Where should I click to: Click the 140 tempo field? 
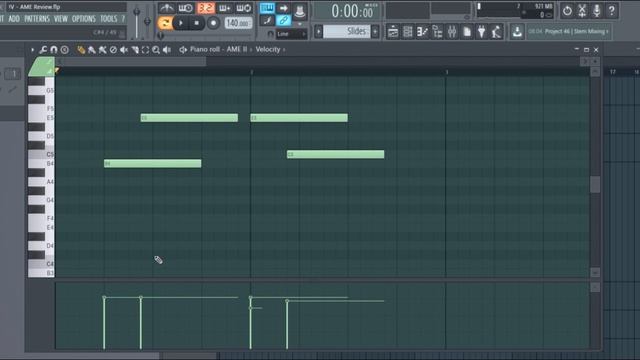point(238,23)
